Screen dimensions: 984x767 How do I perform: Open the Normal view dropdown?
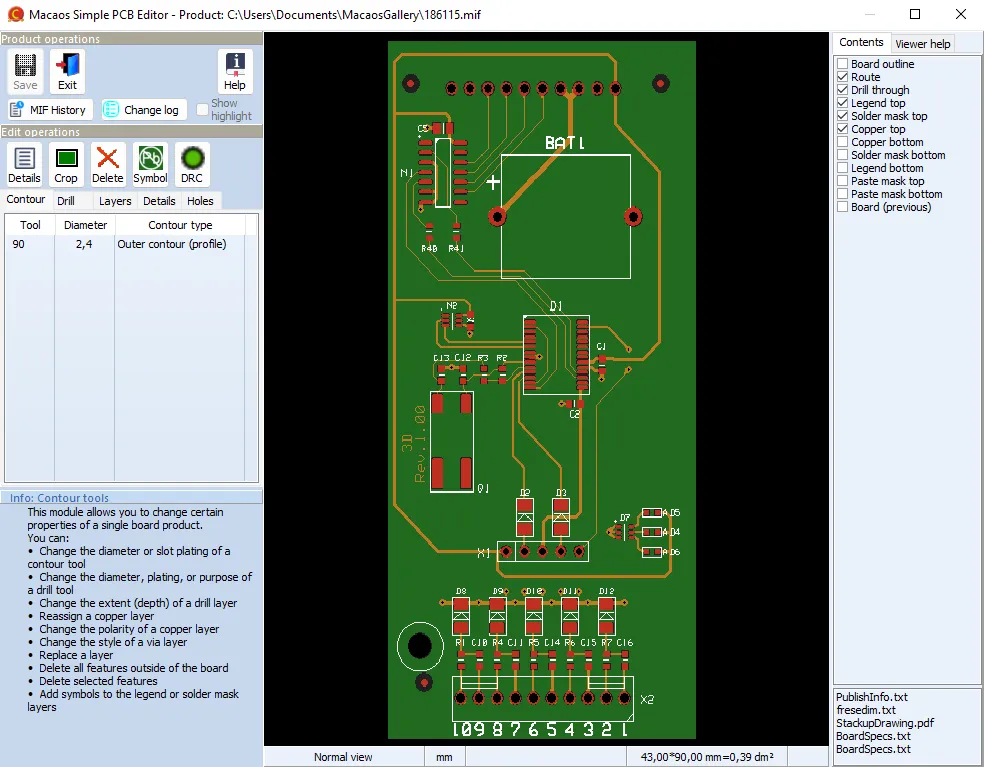point(343,756)
